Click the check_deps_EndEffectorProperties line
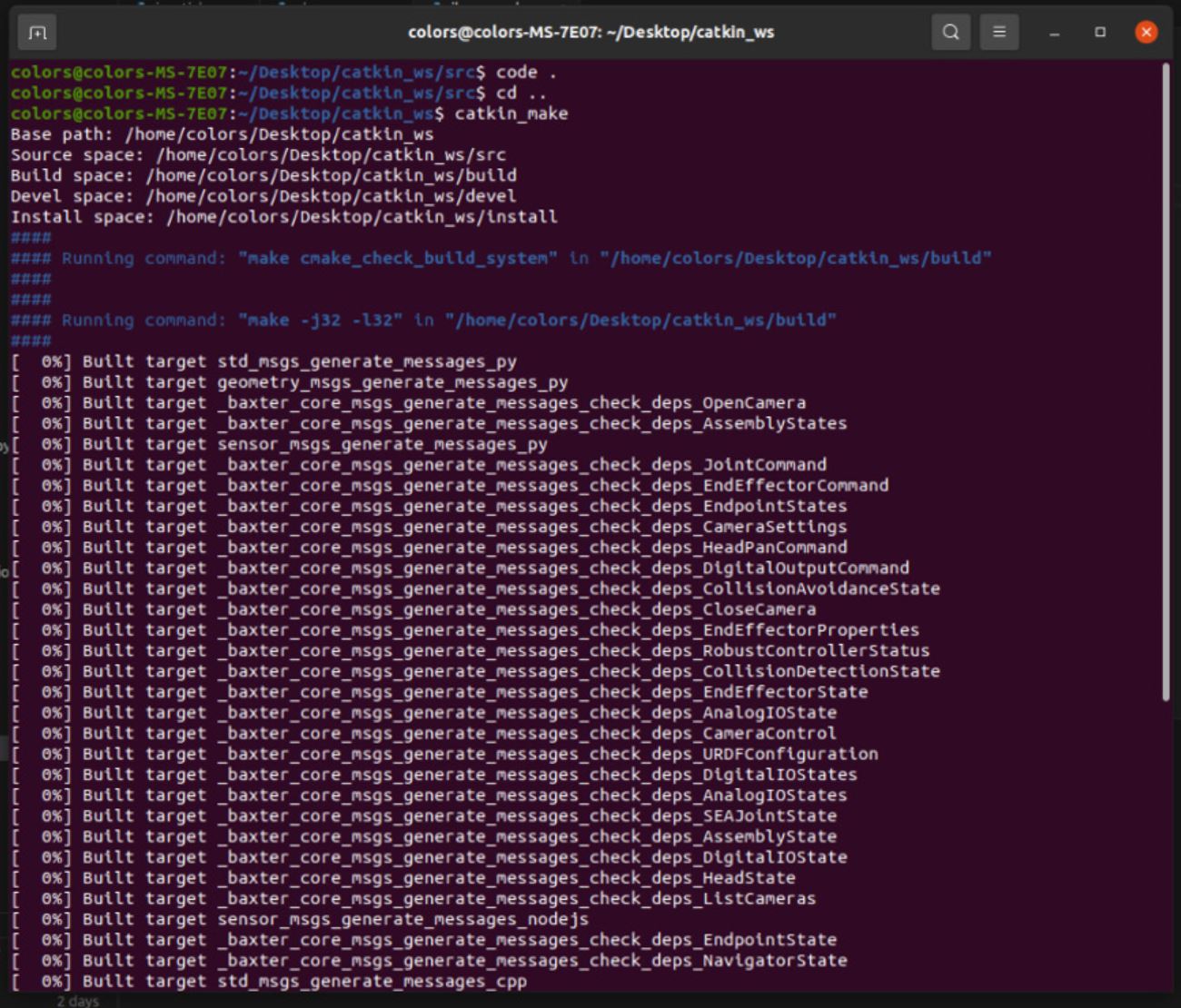The width and height of the screenshot is (1181, 1008). click(x=465, y=630)
